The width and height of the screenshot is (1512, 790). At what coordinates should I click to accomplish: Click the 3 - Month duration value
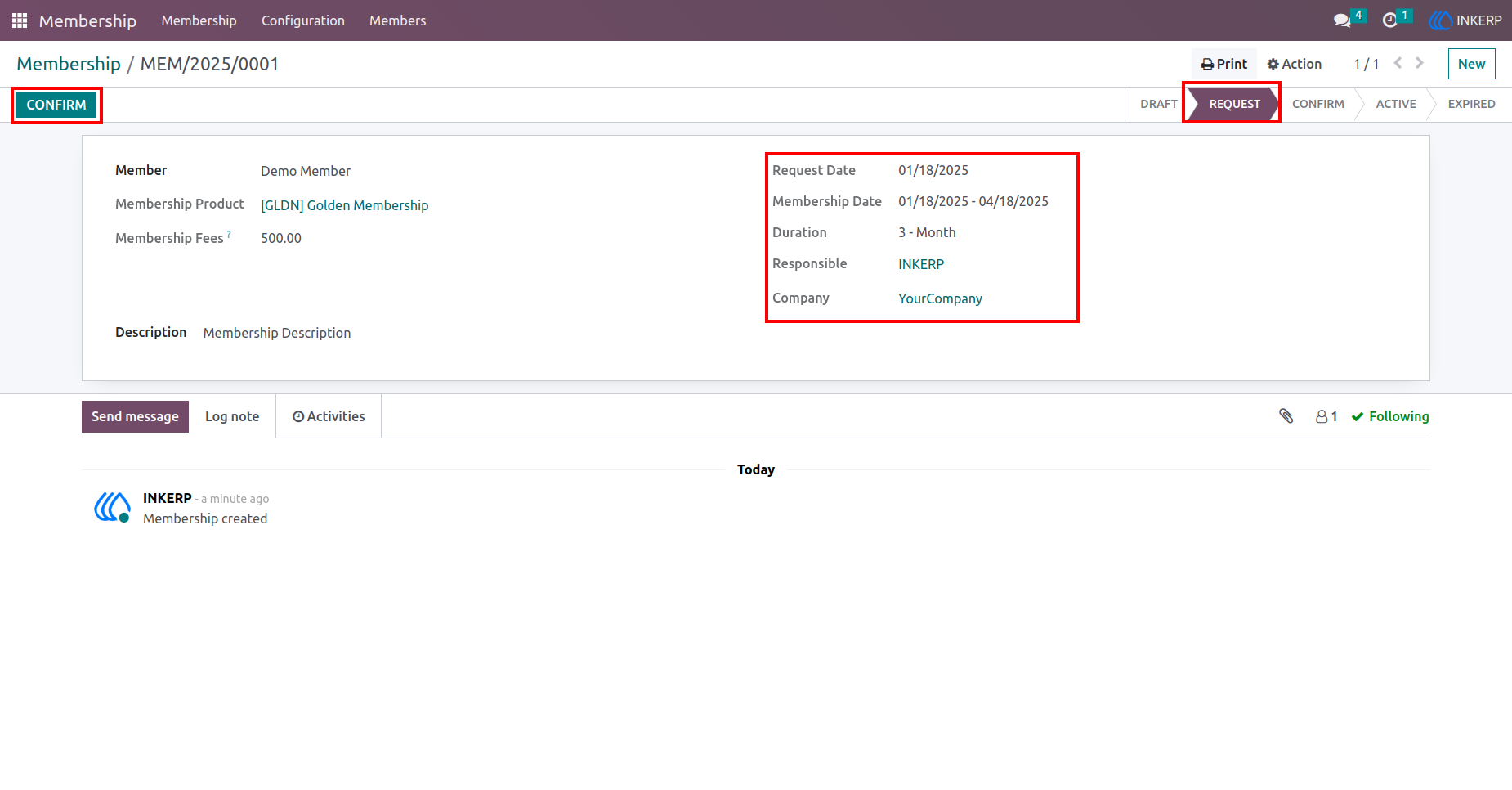coord(927,232)
